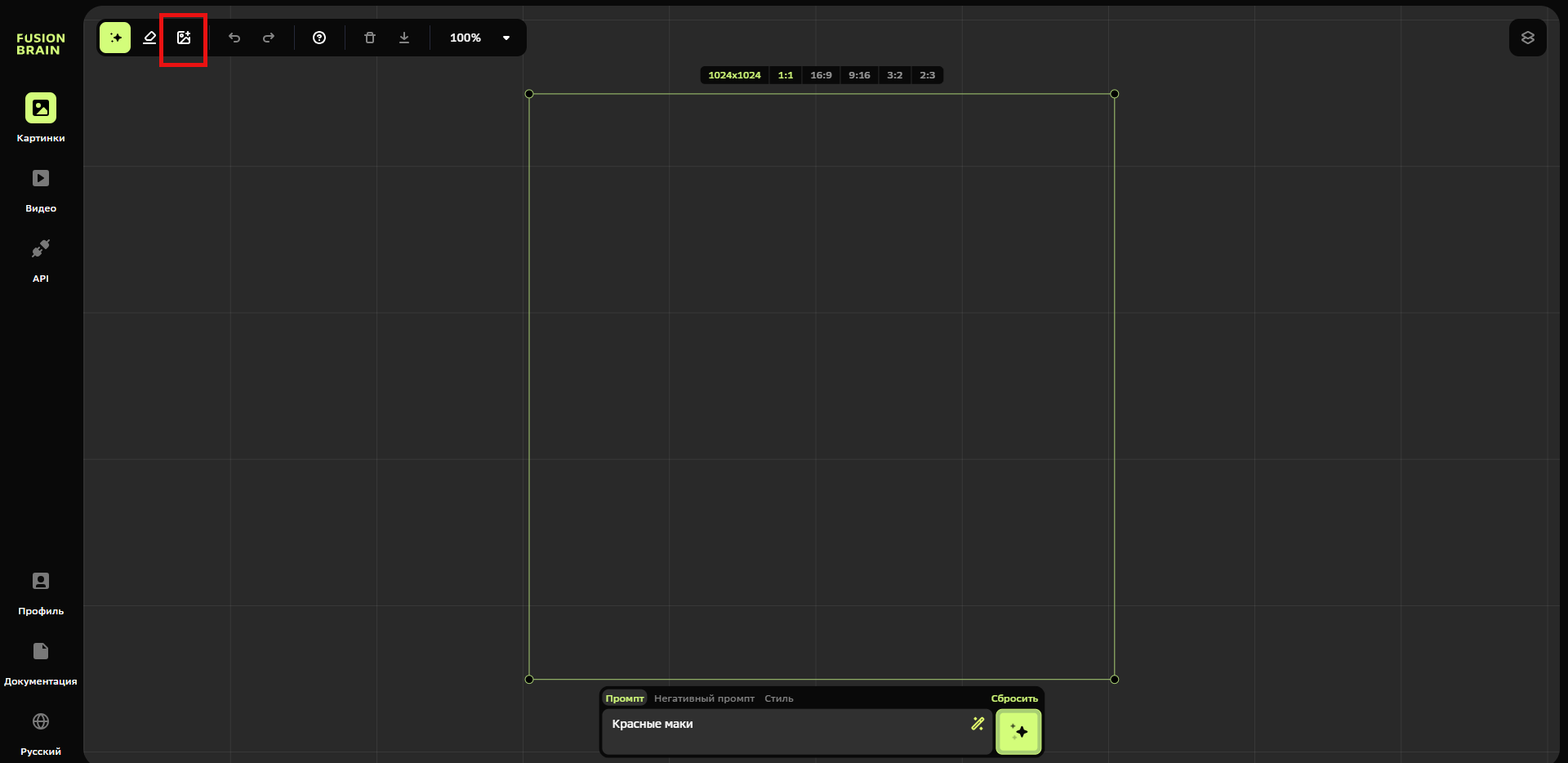This screenshot has width=1568, height=763.
Task: Choose the 16:9 aspect ratio
Action: pos(821,75)
